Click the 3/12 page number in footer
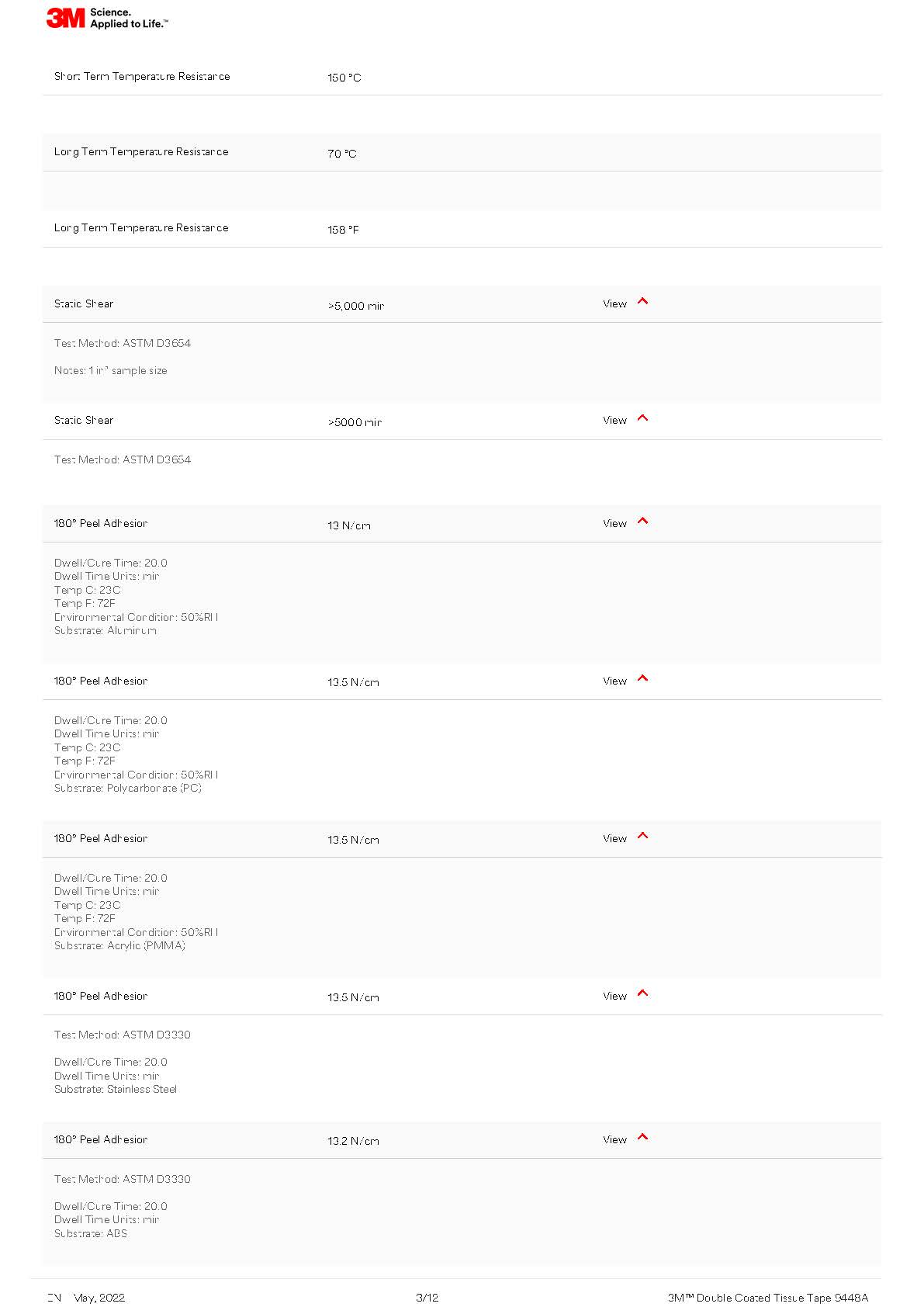 tap(427, 1298)
